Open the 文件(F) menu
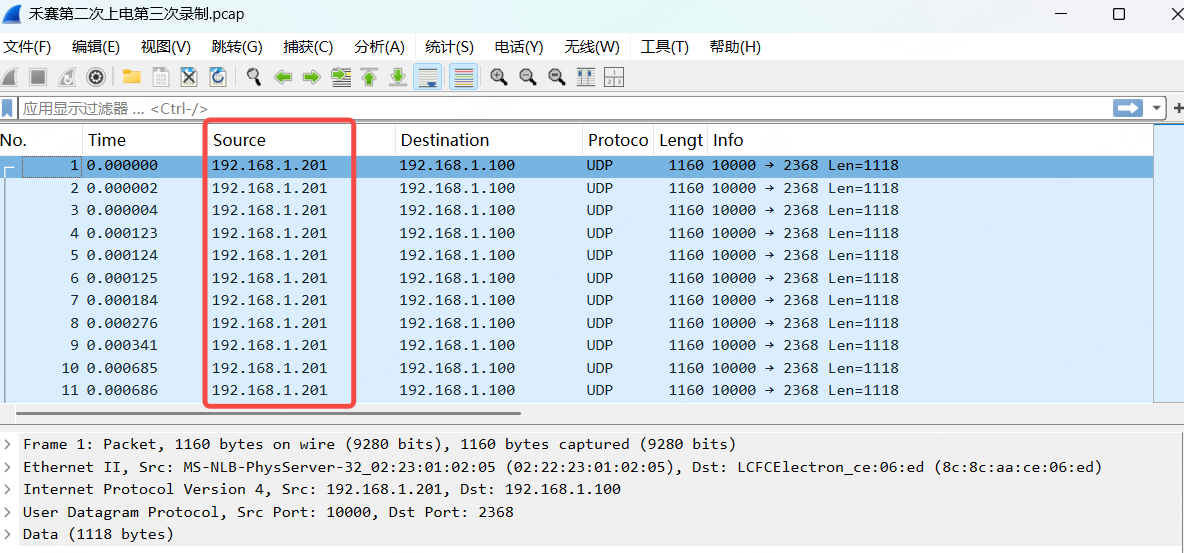The height and width of the screenshot is (553, 1184). point(27,47)
